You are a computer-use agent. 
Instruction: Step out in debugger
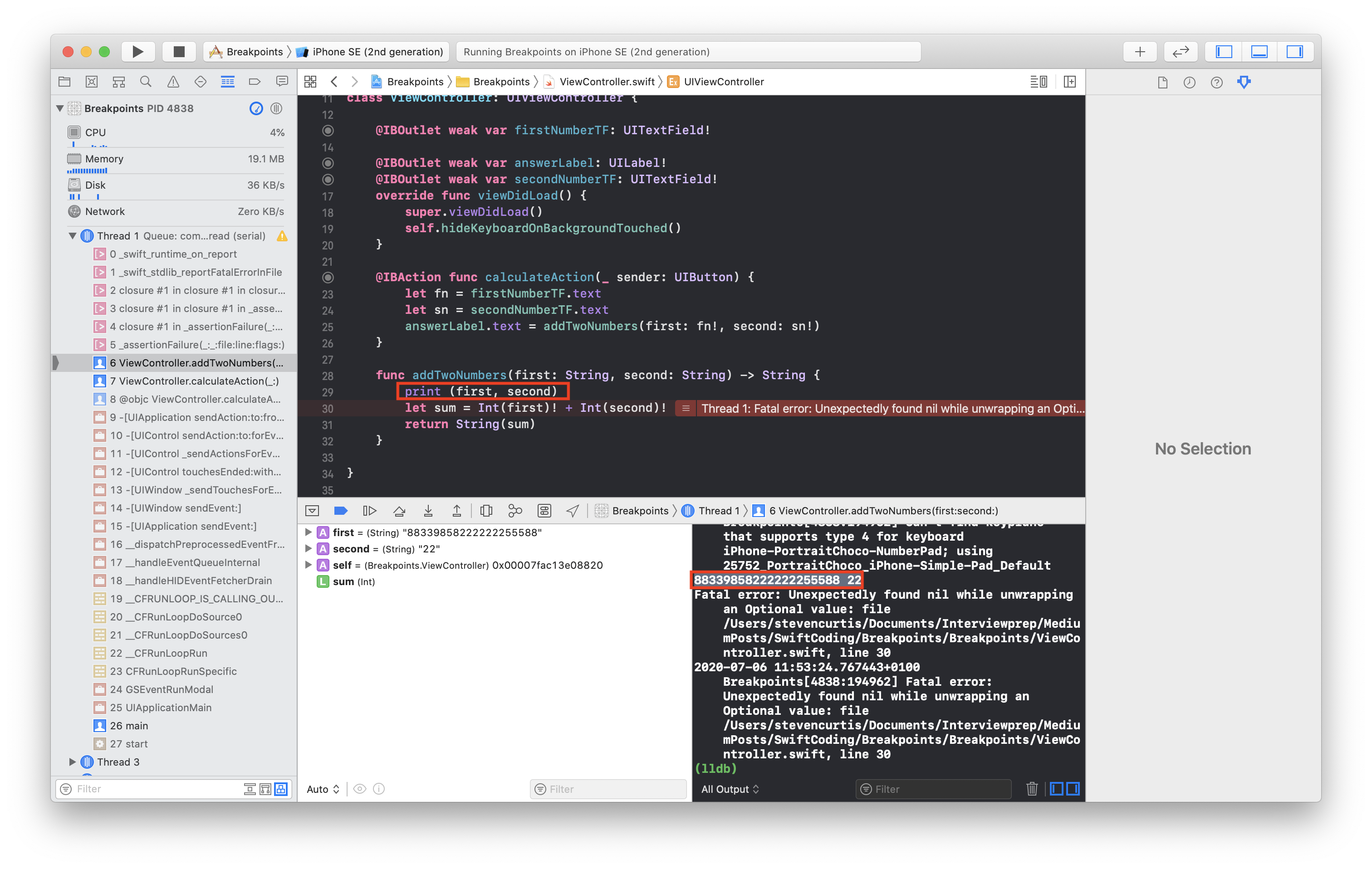click(x=456, y=511)
